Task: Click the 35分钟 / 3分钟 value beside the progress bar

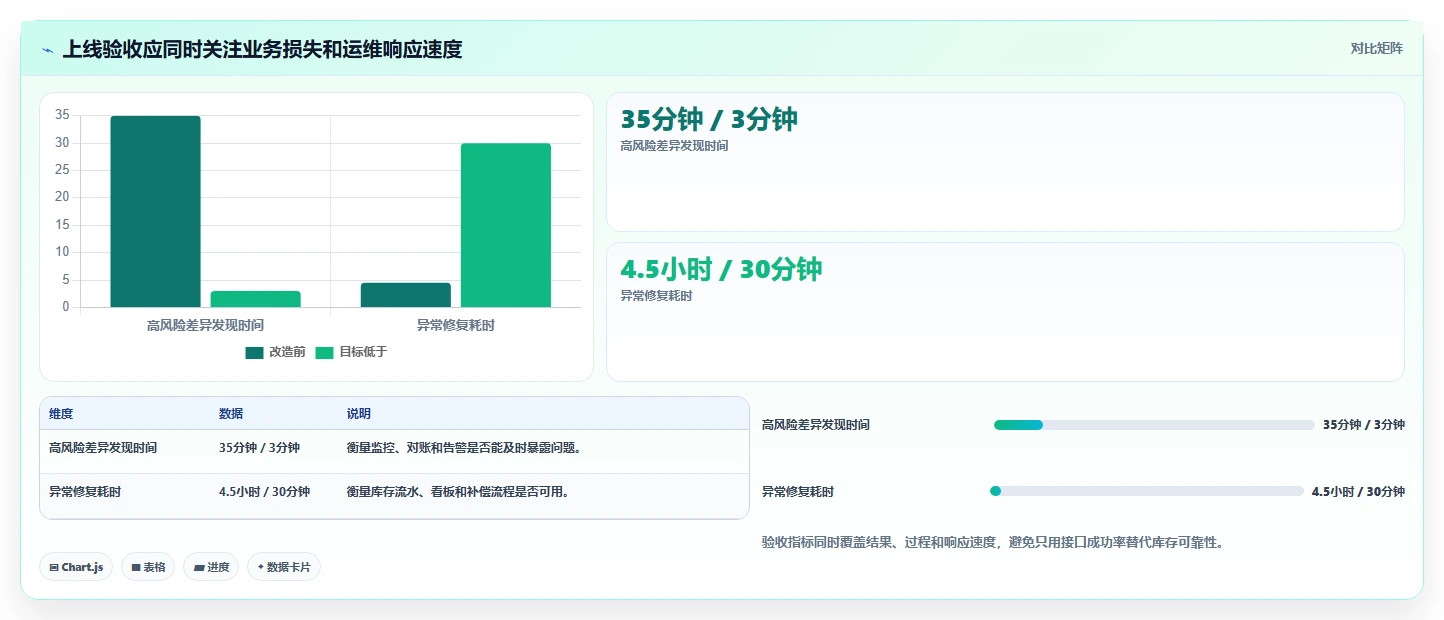Action: click(x=1364, y=425)
